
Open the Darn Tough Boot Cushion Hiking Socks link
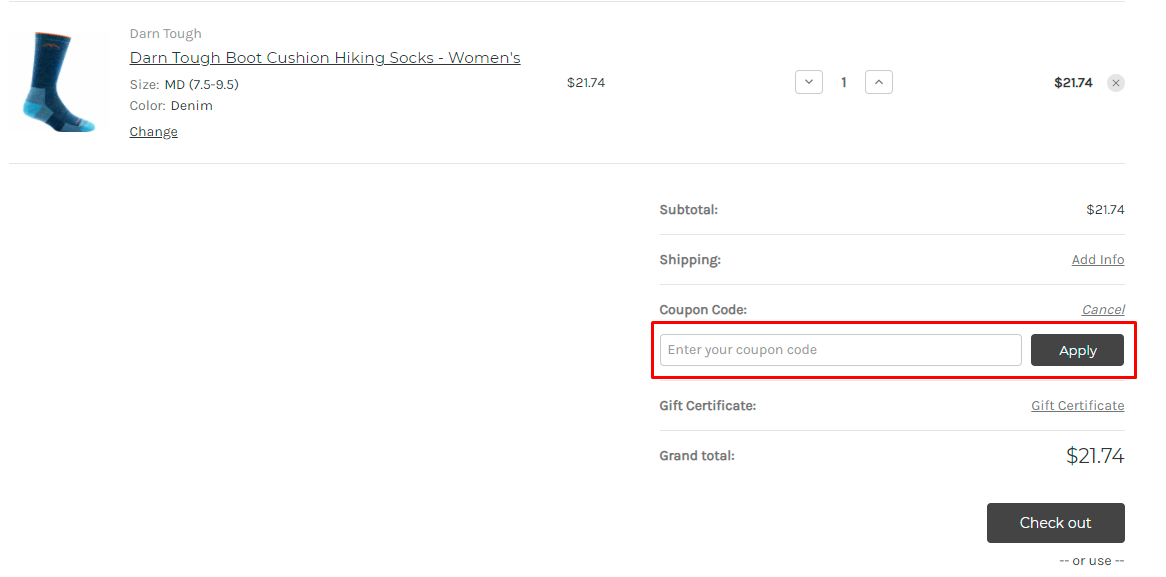coord(325,58)
